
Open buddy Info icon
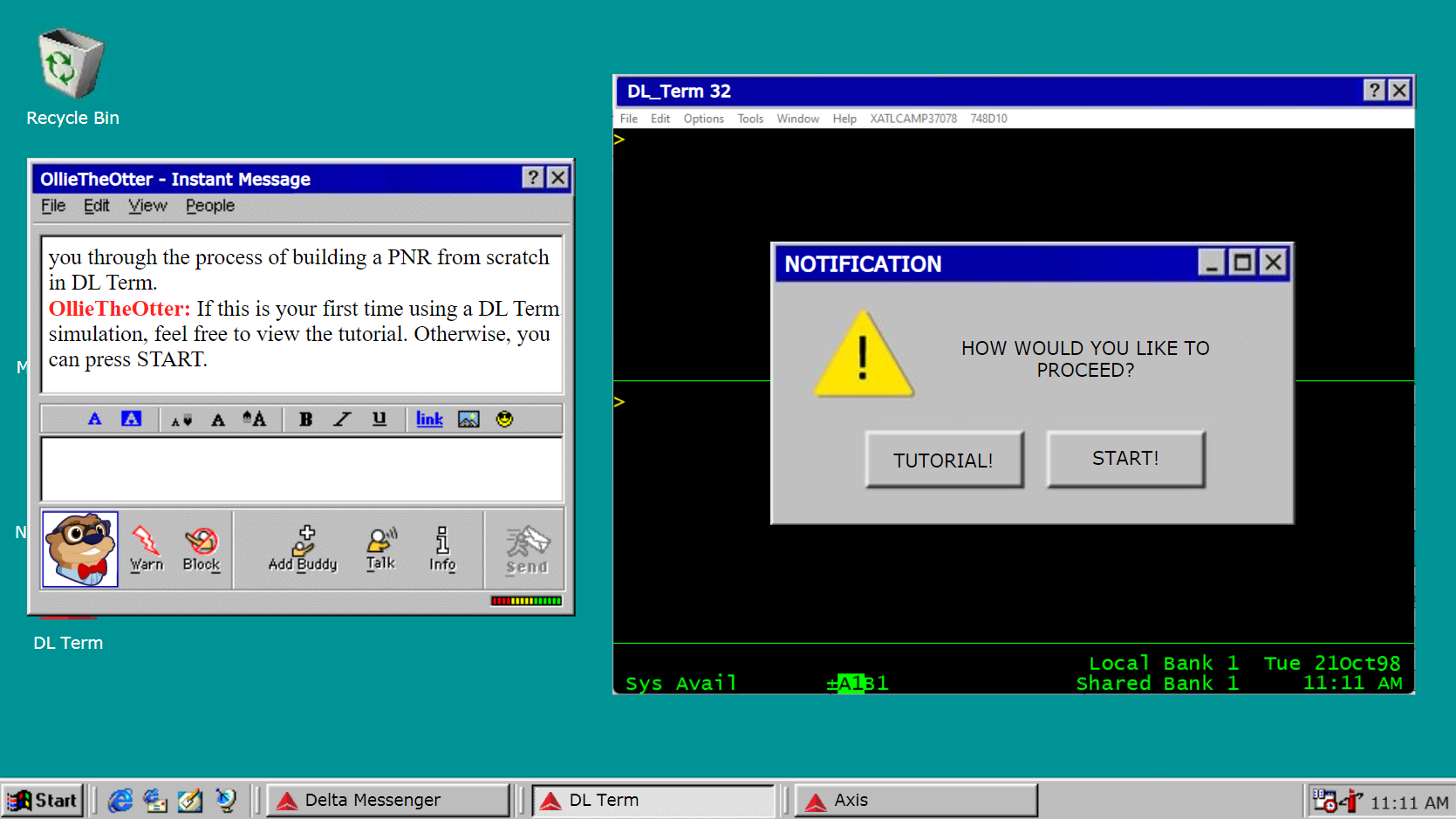[442, 549]
